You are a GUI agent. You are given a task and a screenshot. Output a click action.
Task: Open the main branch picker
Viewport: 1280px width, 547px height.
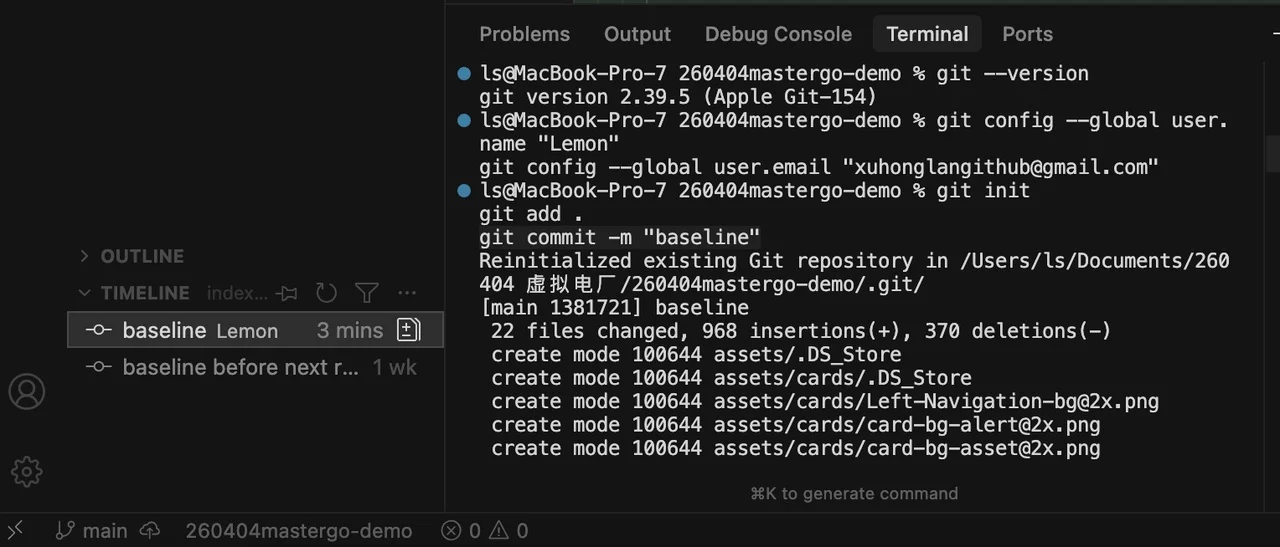click(92, 530)
